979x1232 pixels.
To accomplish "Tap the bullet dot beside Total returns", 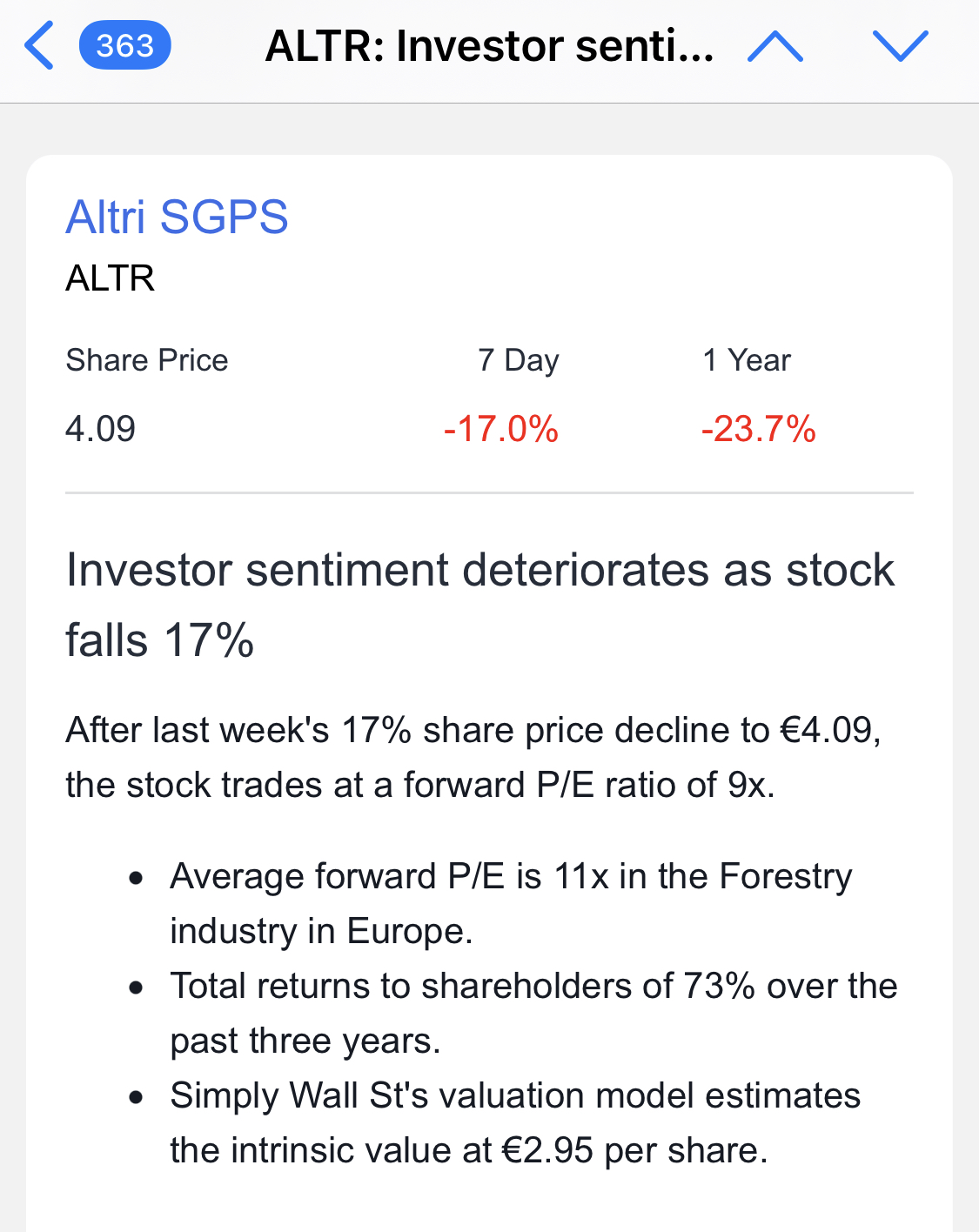I will (x=135, y=988).
